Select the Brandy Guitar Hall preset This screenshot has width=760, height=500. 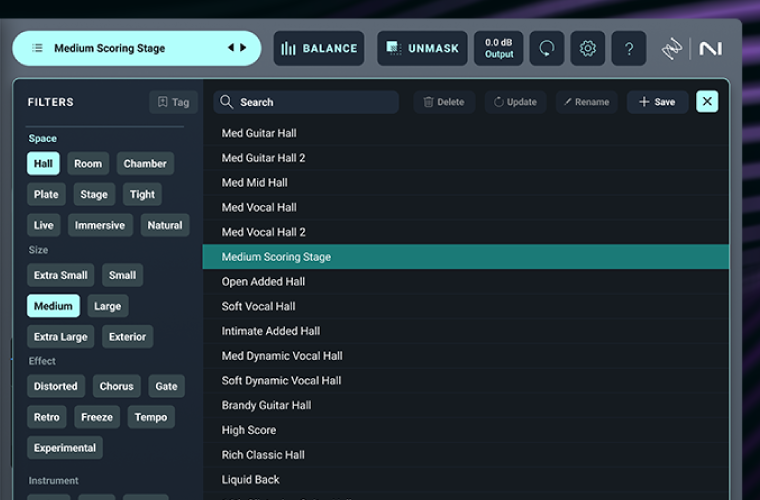[266, 405]
